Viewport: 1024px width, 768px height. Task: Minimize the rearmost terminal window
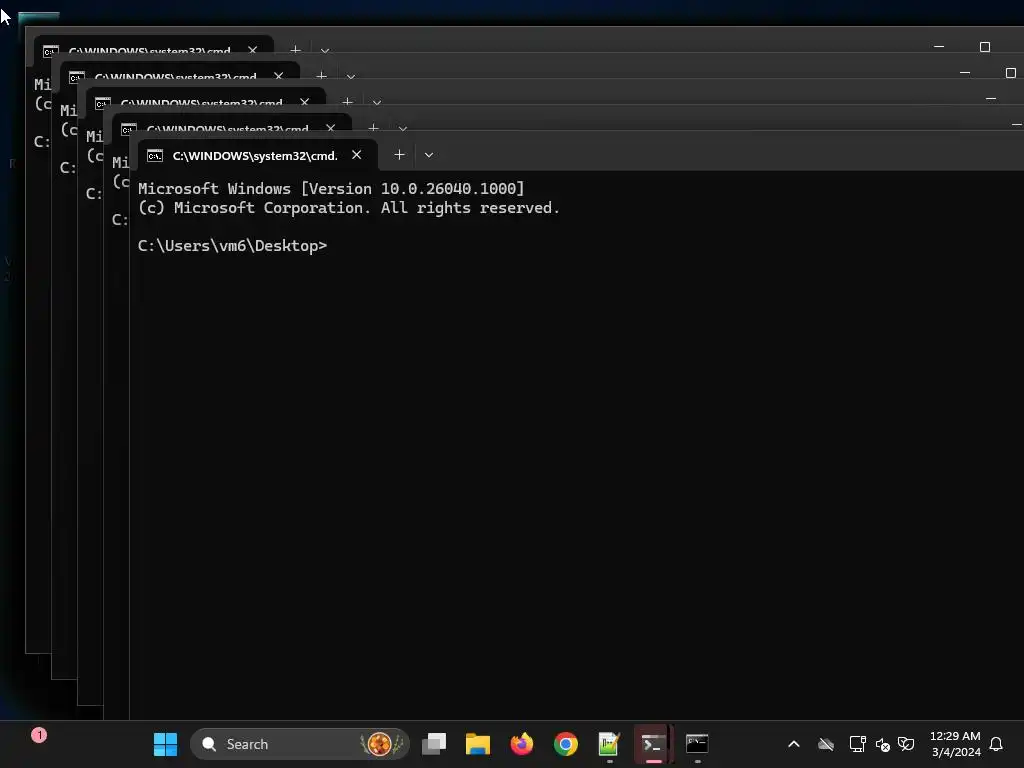pyautogui.click(x=939, y=47)
